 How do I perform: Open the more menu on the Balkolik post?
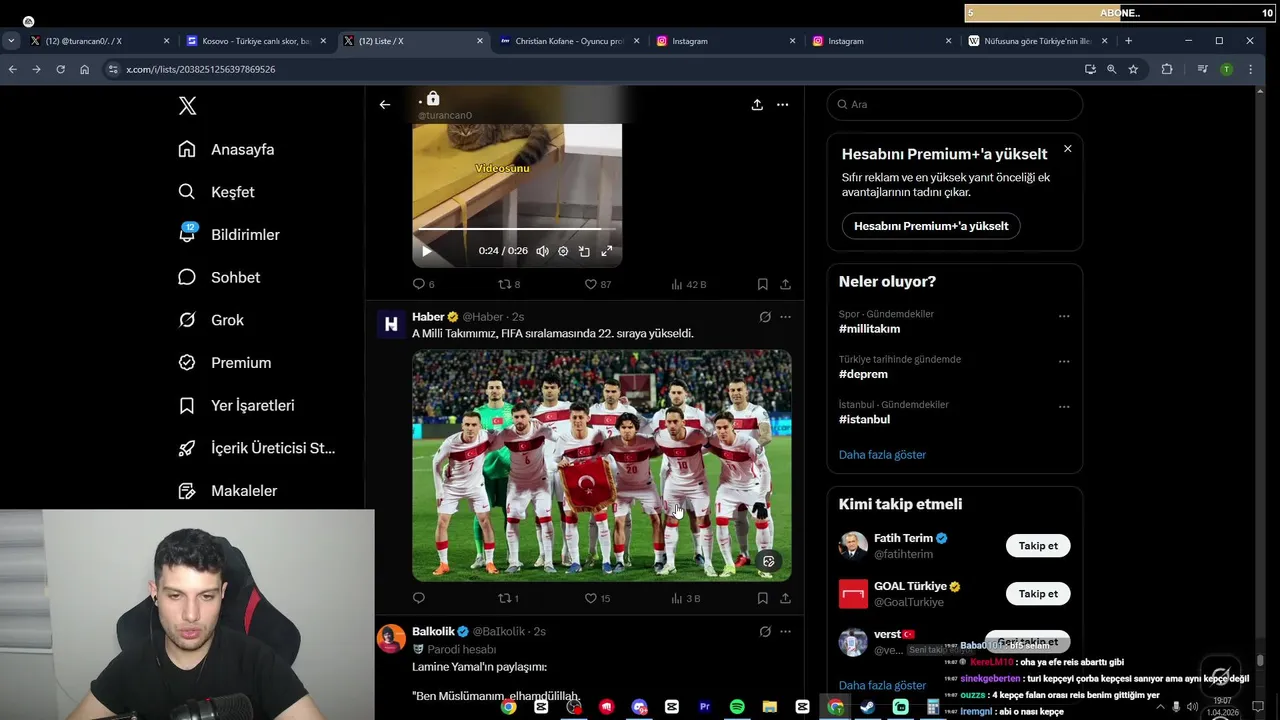(785, 631)
